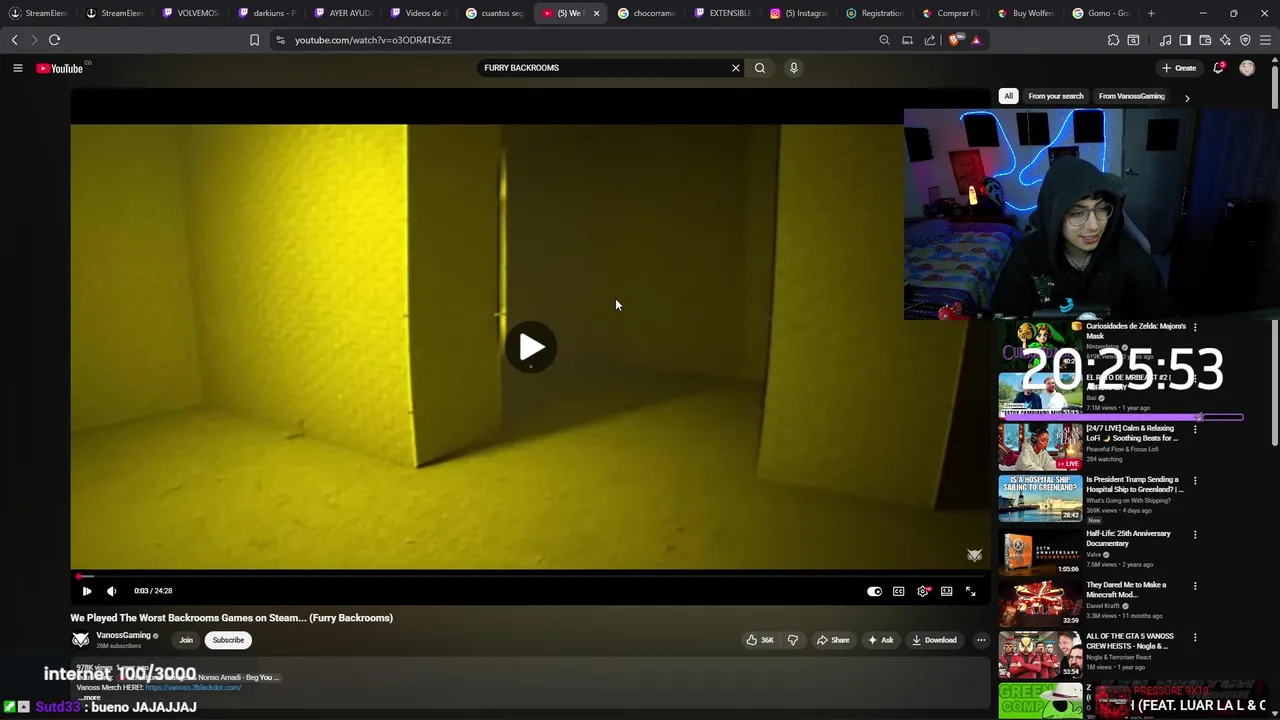This screenshot has width=1280, height=720.
Task: Mute the video with the volume icon
Action: click(x=111, y=591)
